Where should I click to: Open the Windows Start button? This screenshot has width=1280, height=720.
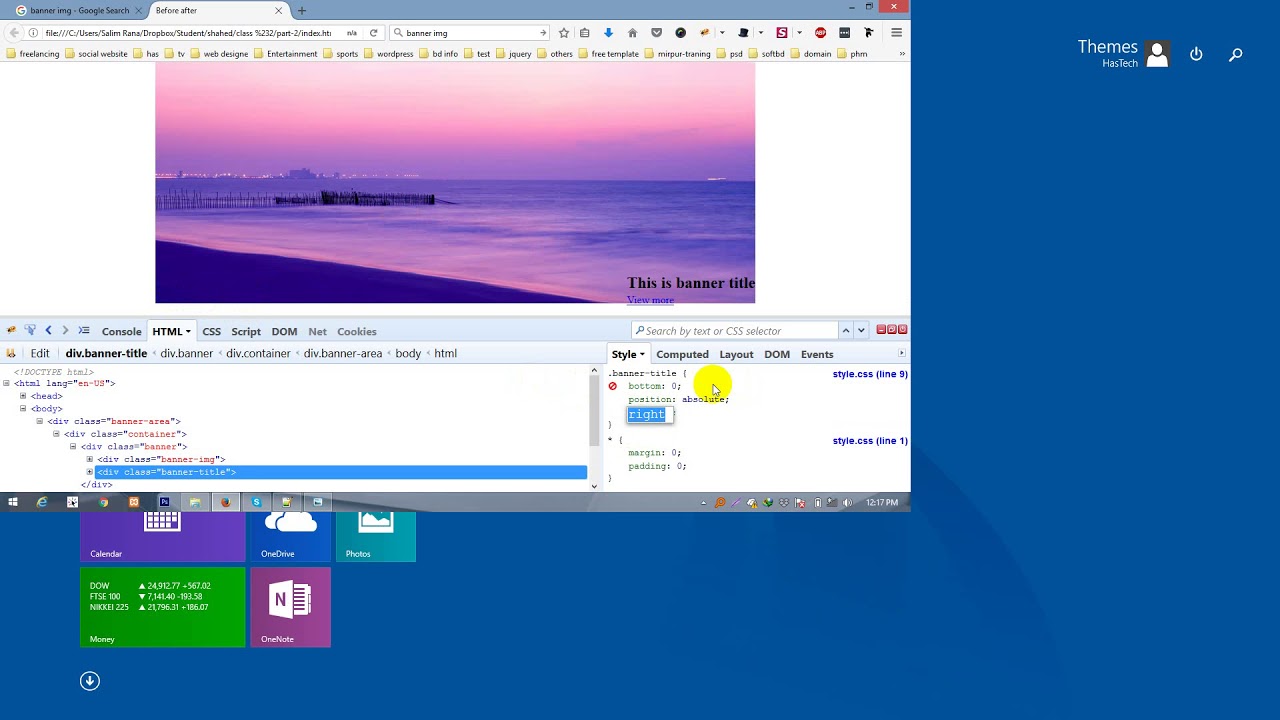pyautogui.click(x=13, y=502)
